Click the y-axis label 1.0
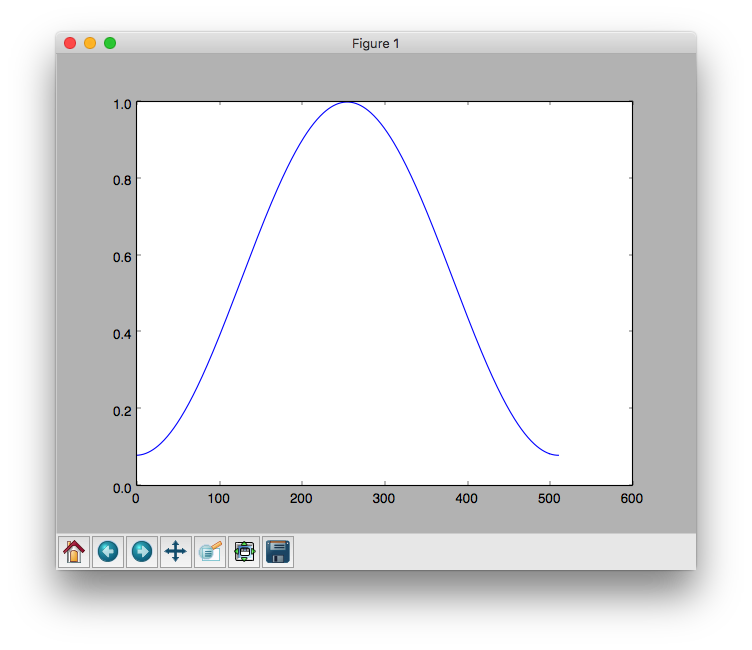 click(122, 104)
